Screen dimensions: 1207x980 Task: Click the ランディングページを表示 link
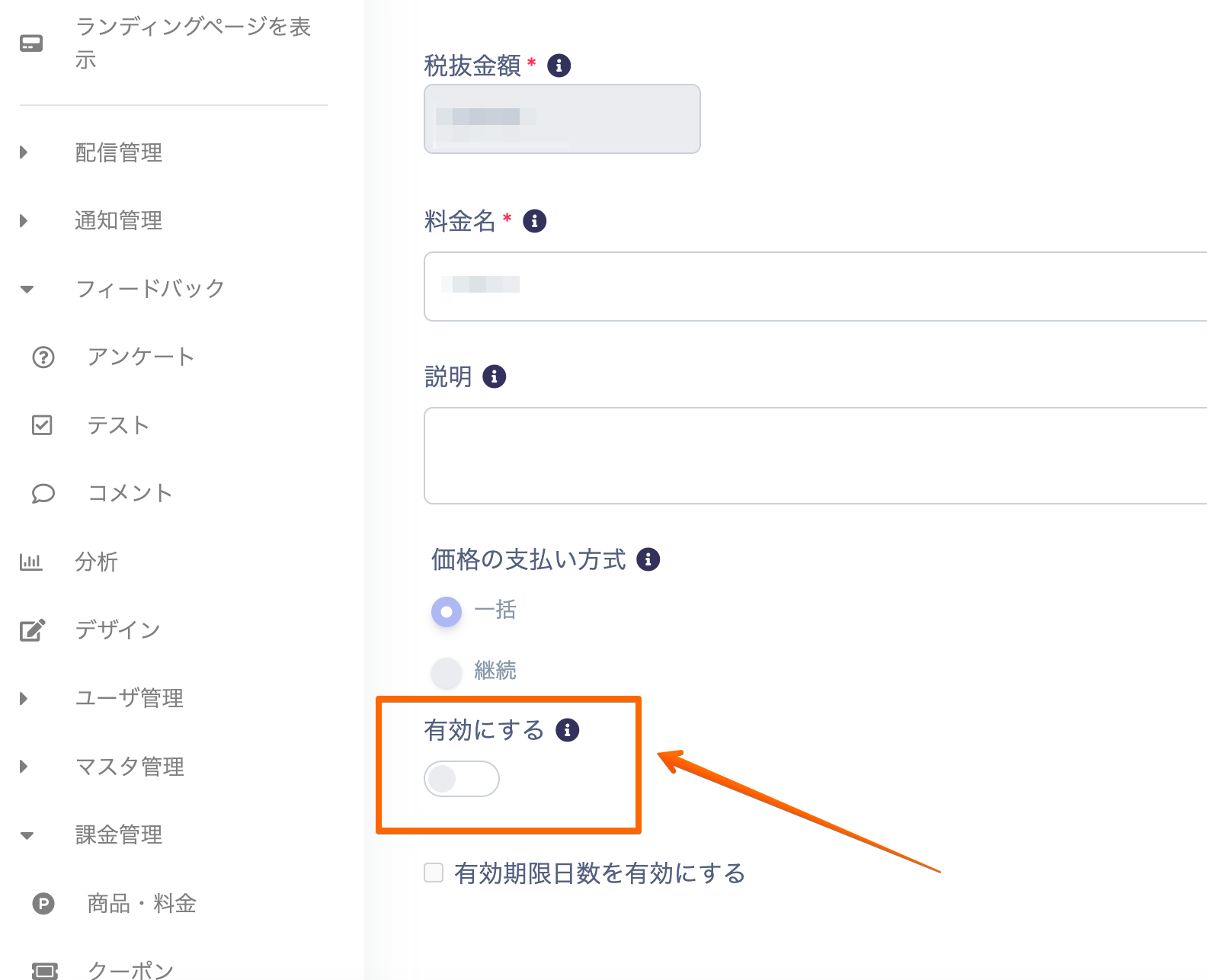pos(192,43)
